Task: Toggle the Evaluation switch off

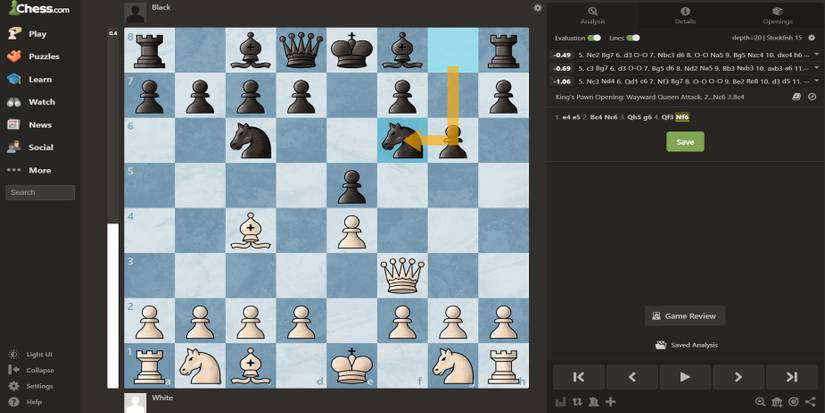Action: (594, 38)
